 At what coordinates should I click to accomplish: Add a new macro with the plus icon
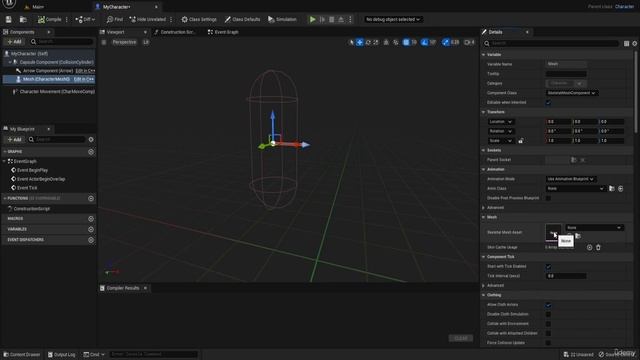(91, 219)
